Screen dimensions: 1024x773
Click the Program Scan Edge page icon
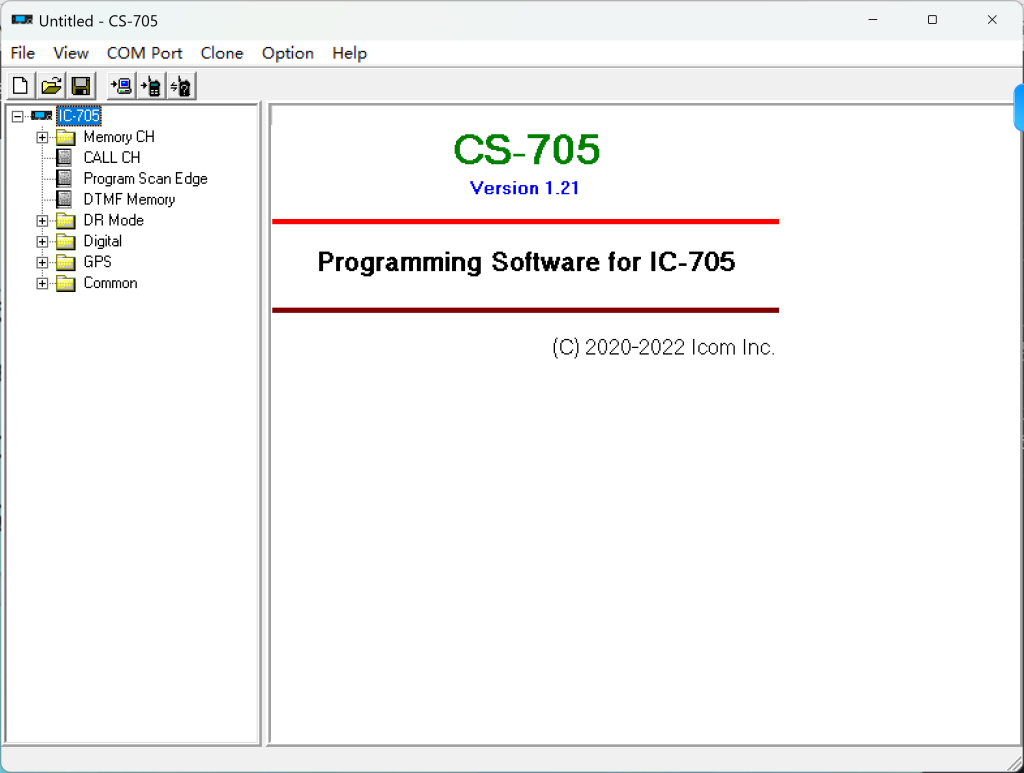pyautogui.click(x=64, y=178)
